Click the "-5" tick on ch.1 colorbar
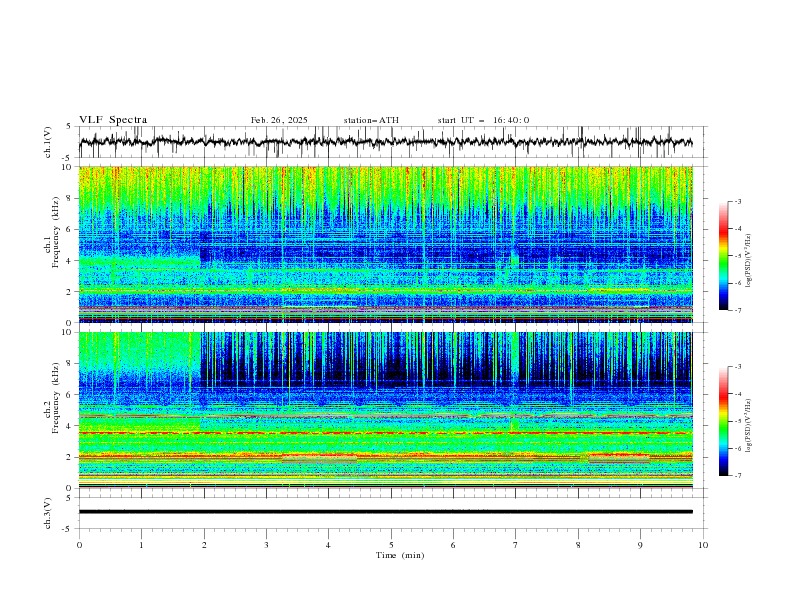This screenshot has width=792, height=612. pyautogui.click(x=737, y=256)
